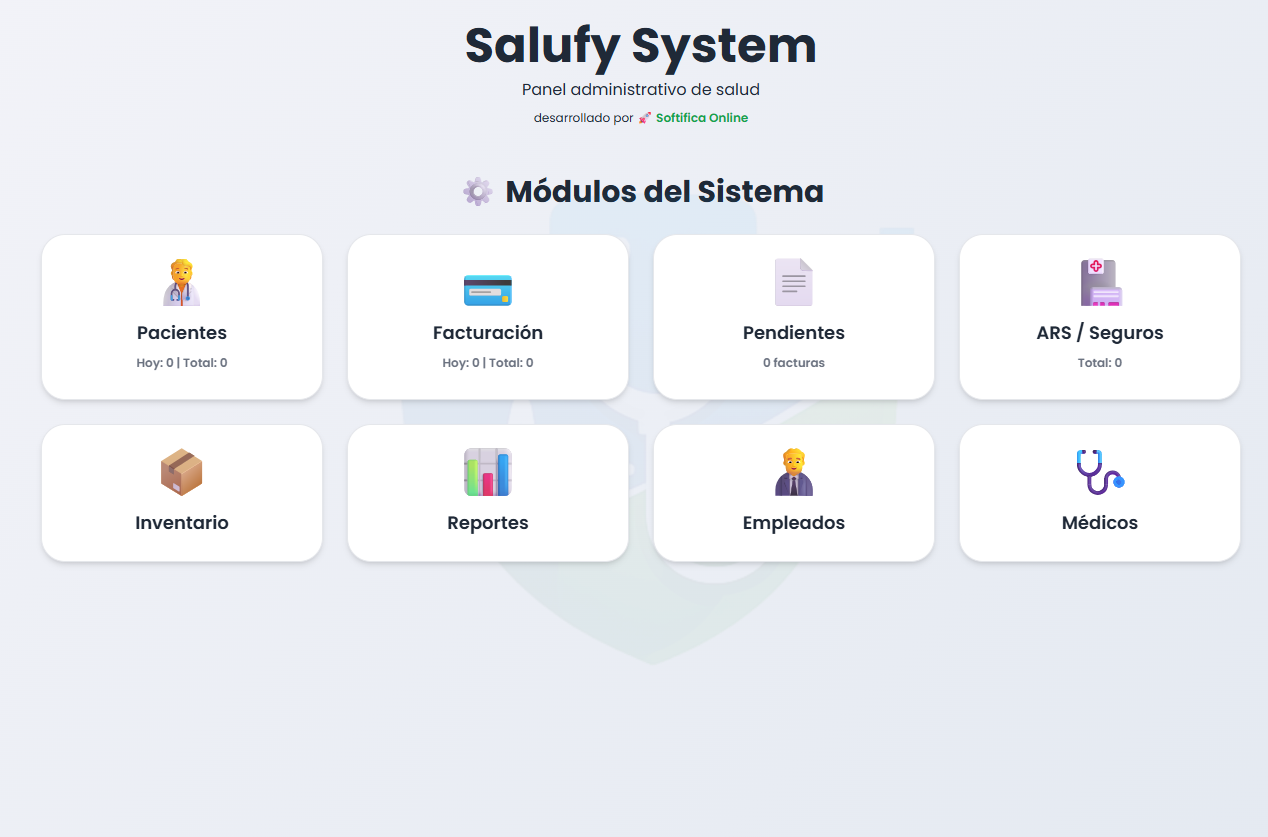
Task: Open the Reportes module card
Action: tap(487, 493)
